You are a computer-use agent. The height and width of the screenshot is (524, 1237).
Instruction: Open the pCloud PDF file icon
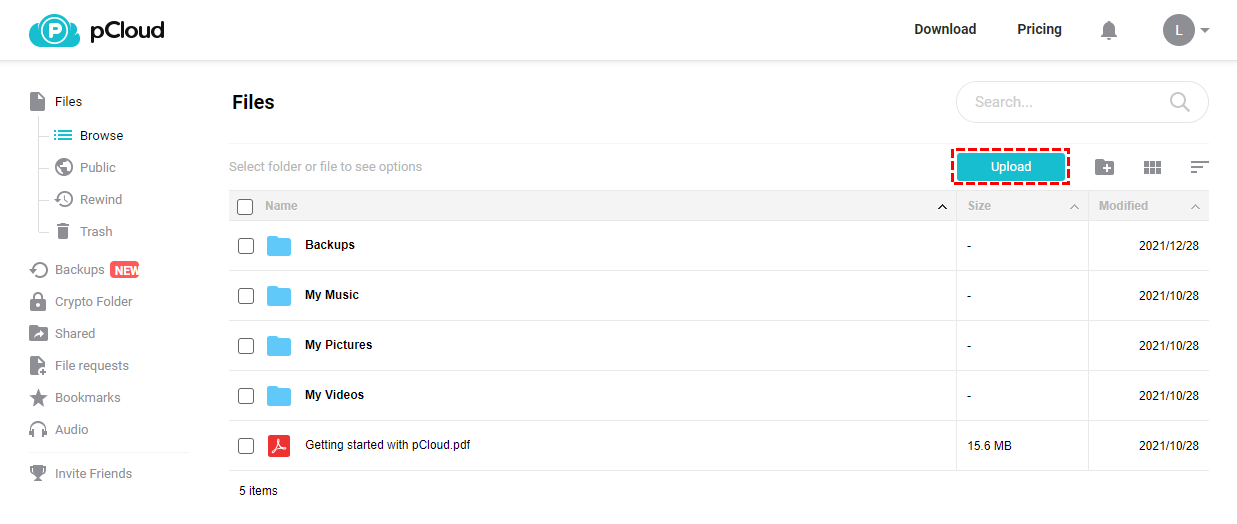tap(279, 446)
